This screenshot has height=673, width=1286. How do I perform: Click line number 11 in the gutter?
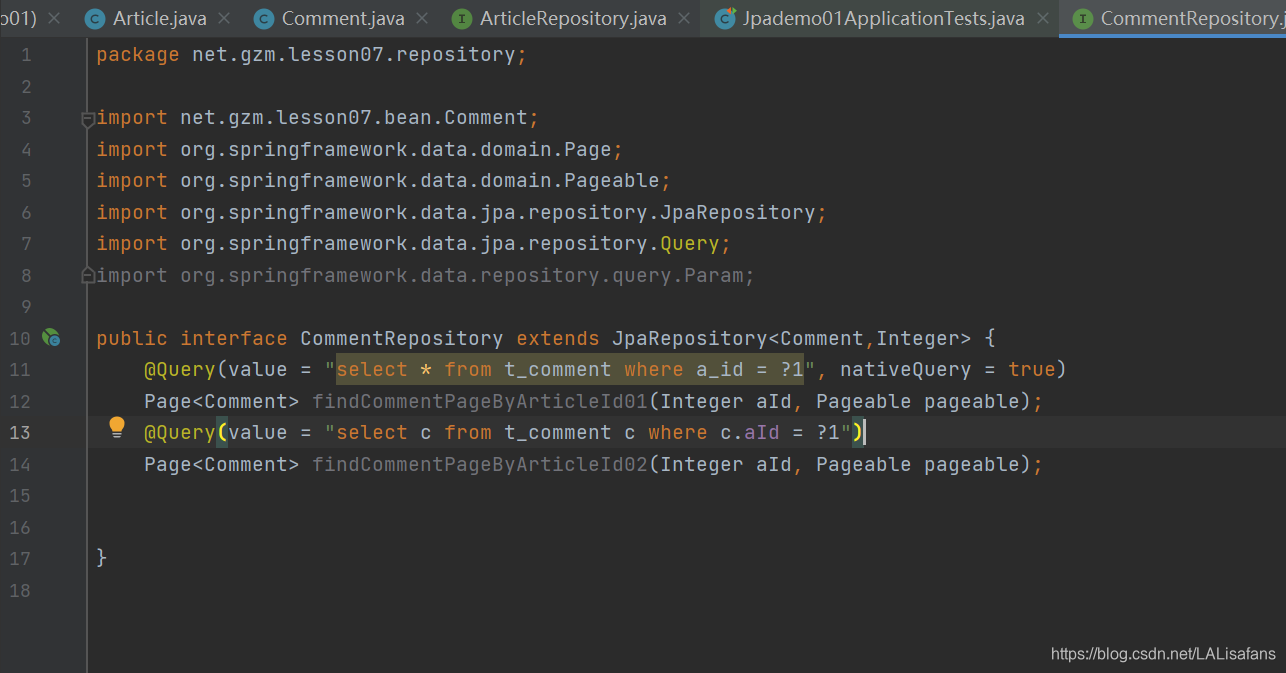[x=21, y=370]
